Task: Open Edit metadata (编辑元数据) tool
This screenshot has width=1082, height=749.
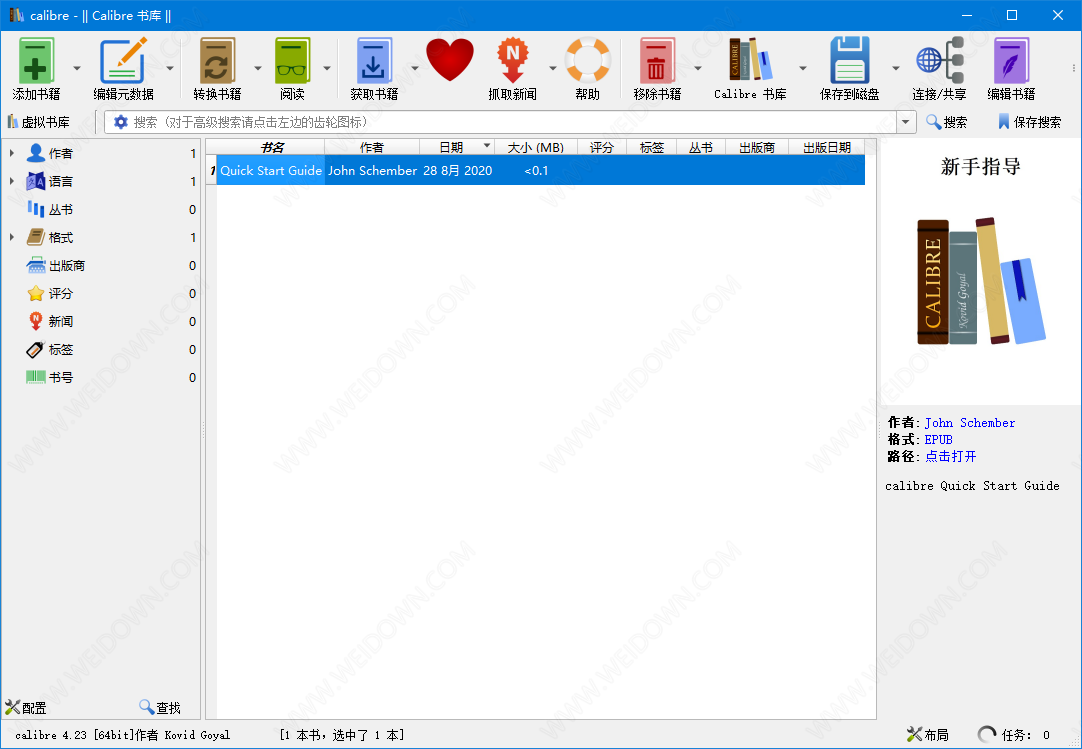Action: (124, 61)
